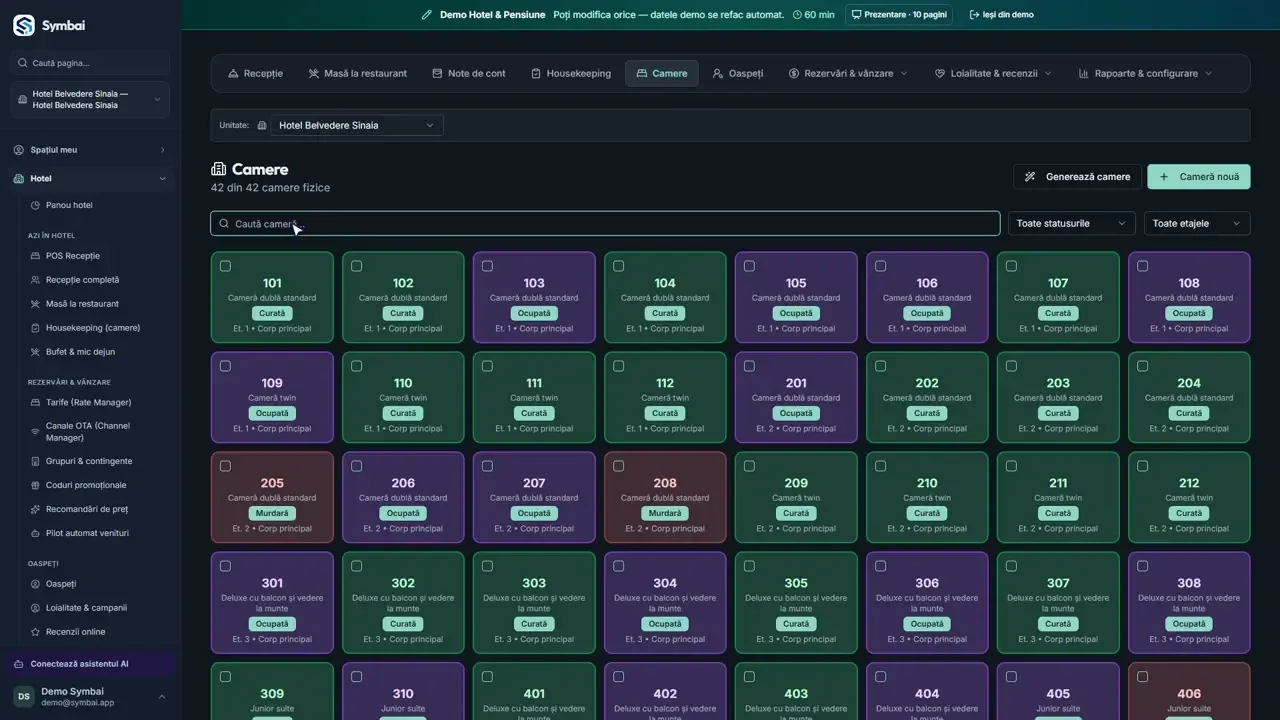
Task: Select the checkbox of room 205
Action: point(225,466)
